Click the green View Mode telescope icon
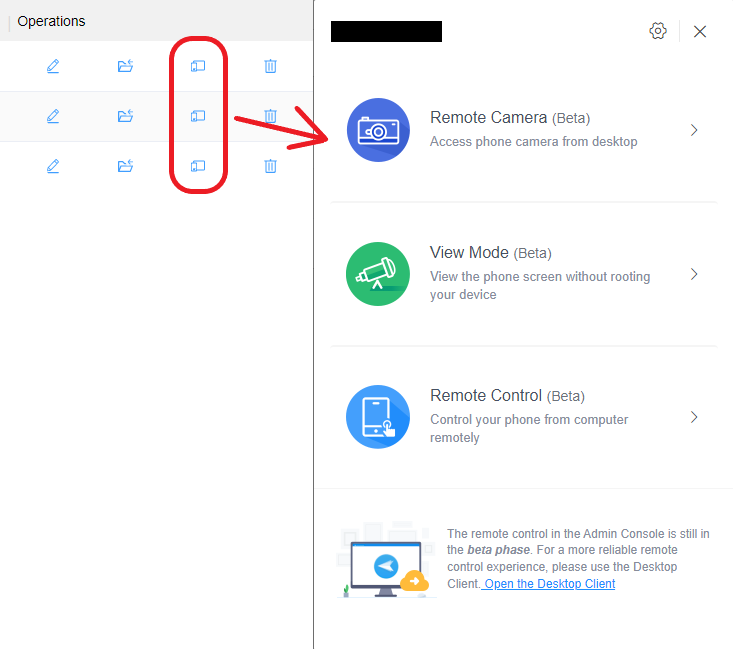 click(x=378, y=274)
